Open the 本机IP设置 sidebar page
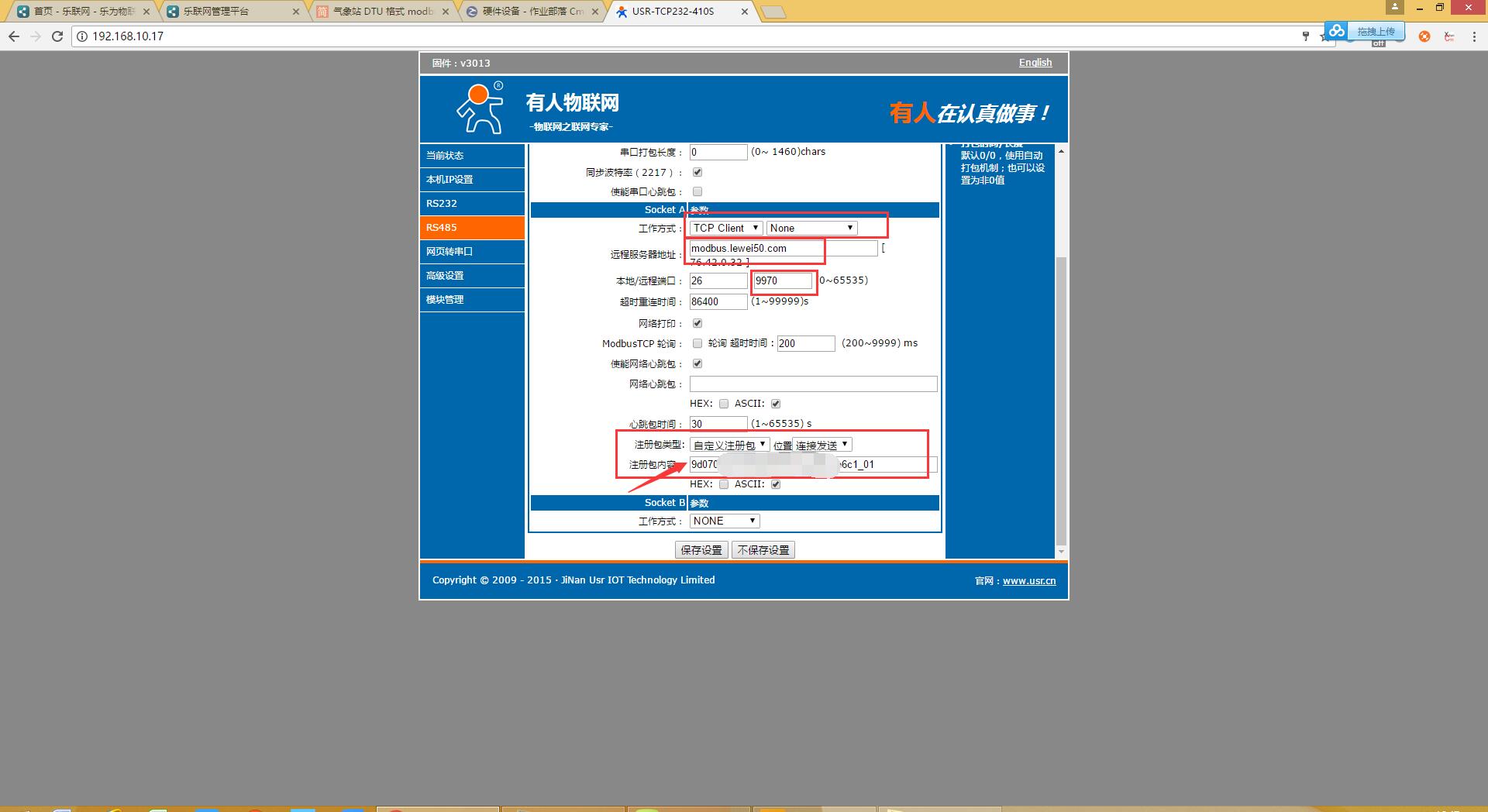Viewport: 1488px width, 812px height. pyautogui.click(x=473, y=180)
